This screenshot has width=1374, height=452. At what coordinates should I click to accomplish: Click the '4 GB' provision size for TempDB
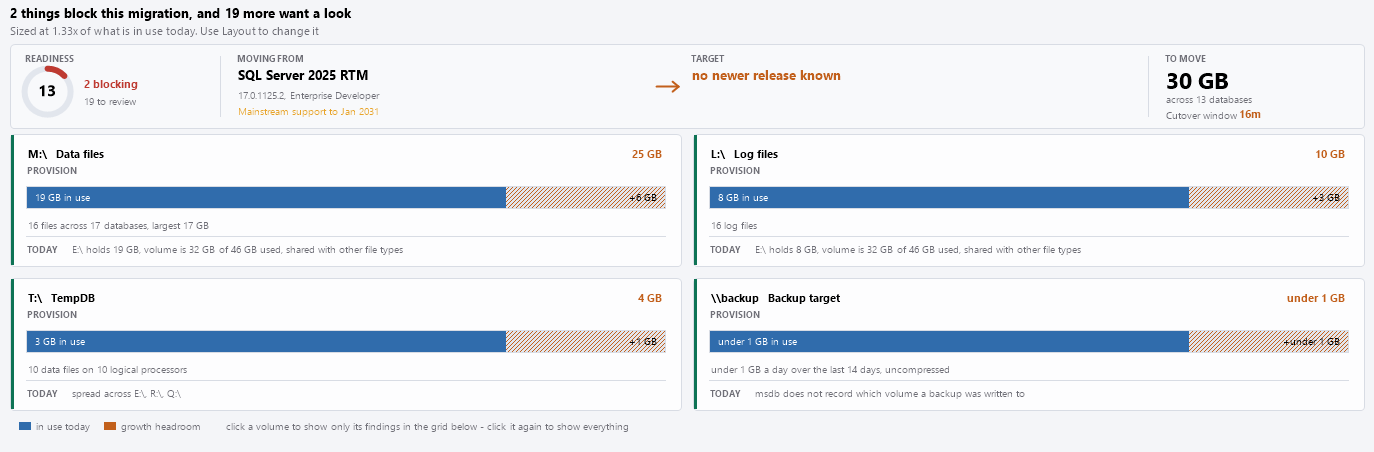point(650,298)
